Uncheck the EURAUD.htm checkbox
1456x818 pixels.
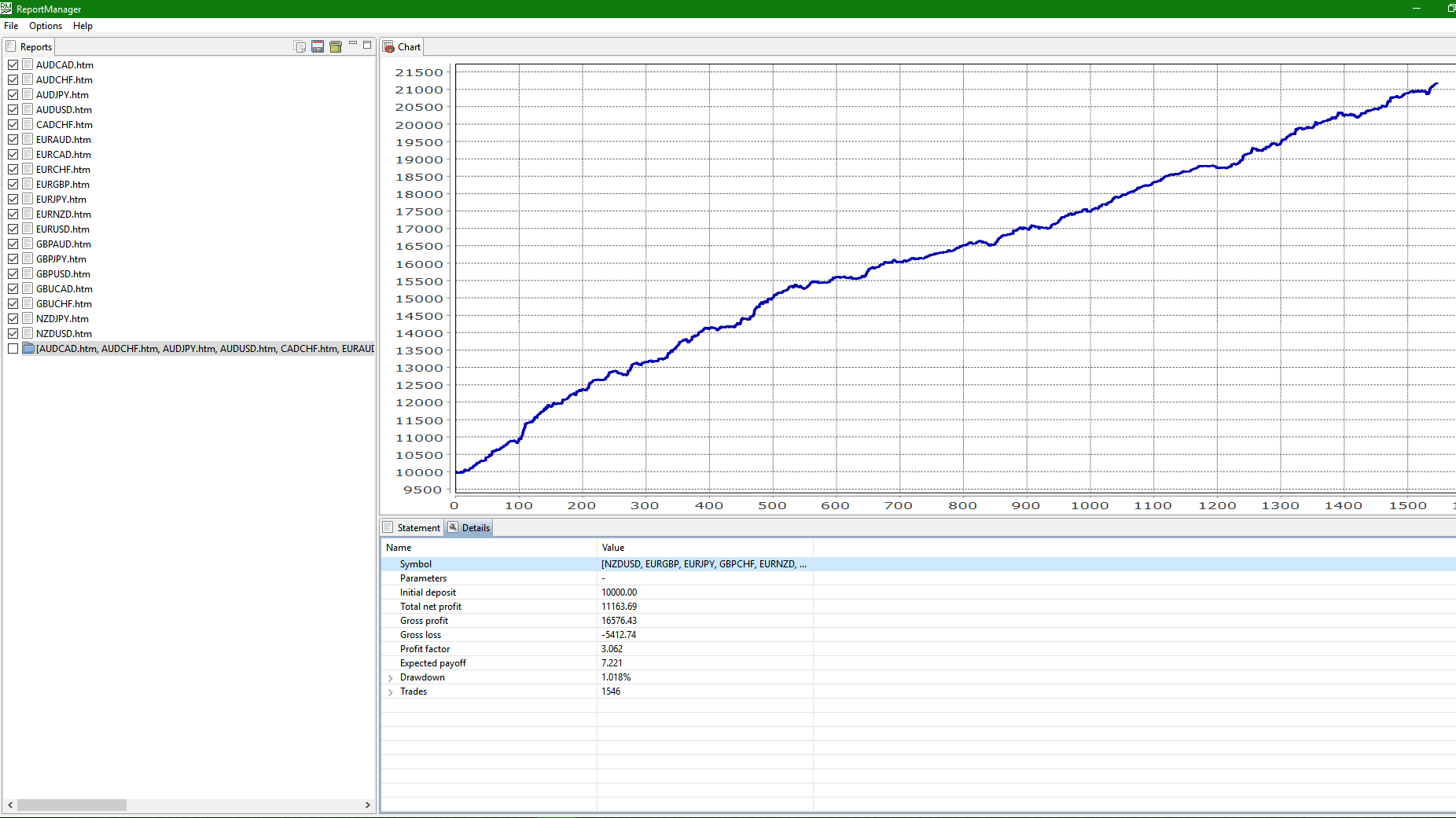click(x=13, y=139)
